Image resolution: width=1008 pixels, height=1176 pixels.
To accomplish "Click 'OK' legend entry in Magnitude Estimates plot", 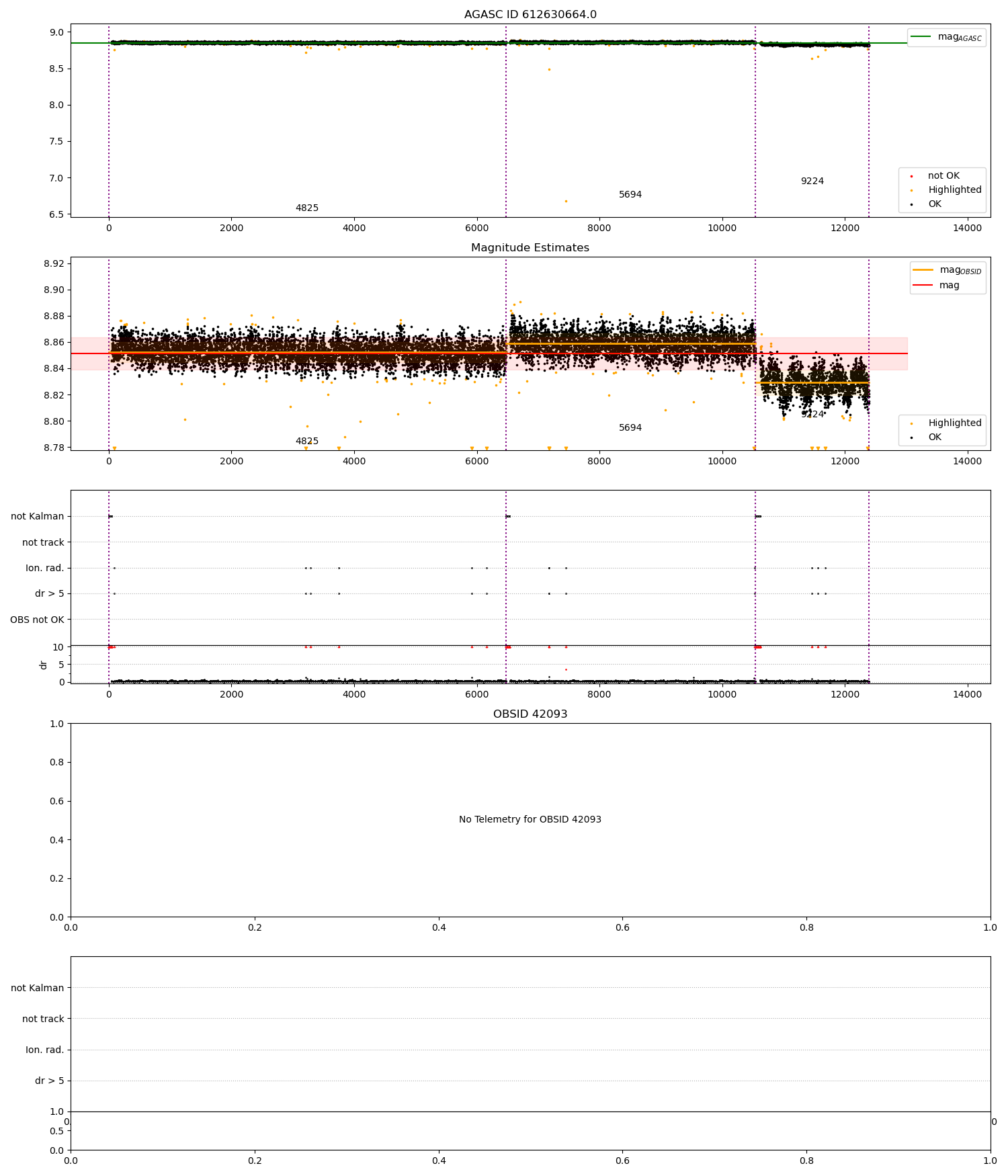I will pyautogui.click(x=926, y=437).
